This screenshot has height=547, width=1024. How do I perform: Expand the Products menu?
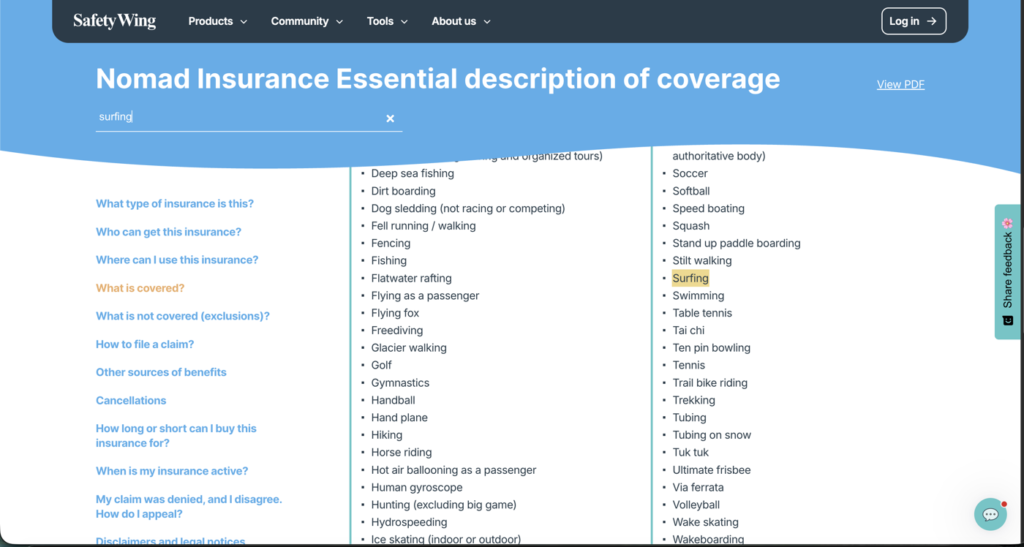[217, 21]
